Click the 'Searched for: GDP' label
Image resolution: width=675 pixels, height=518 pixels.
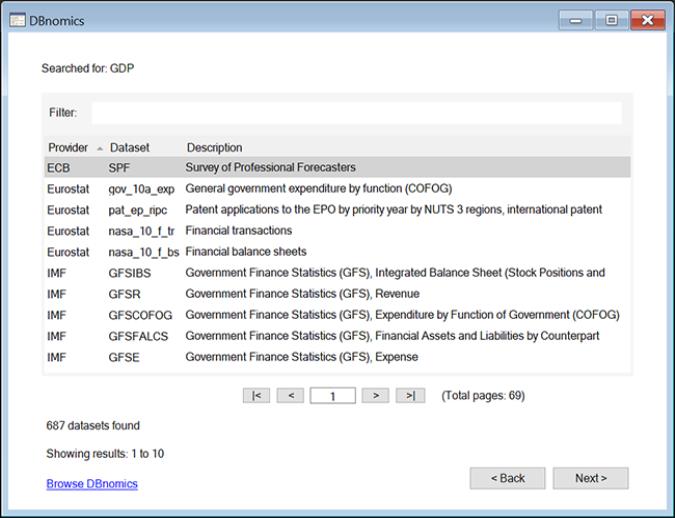coord(88,68)
